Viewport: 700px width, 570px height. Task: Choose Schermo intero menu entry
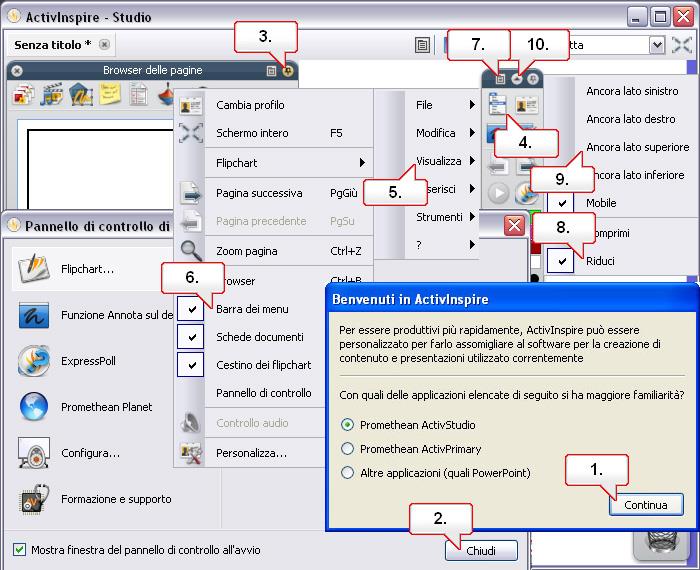point(273,133)
